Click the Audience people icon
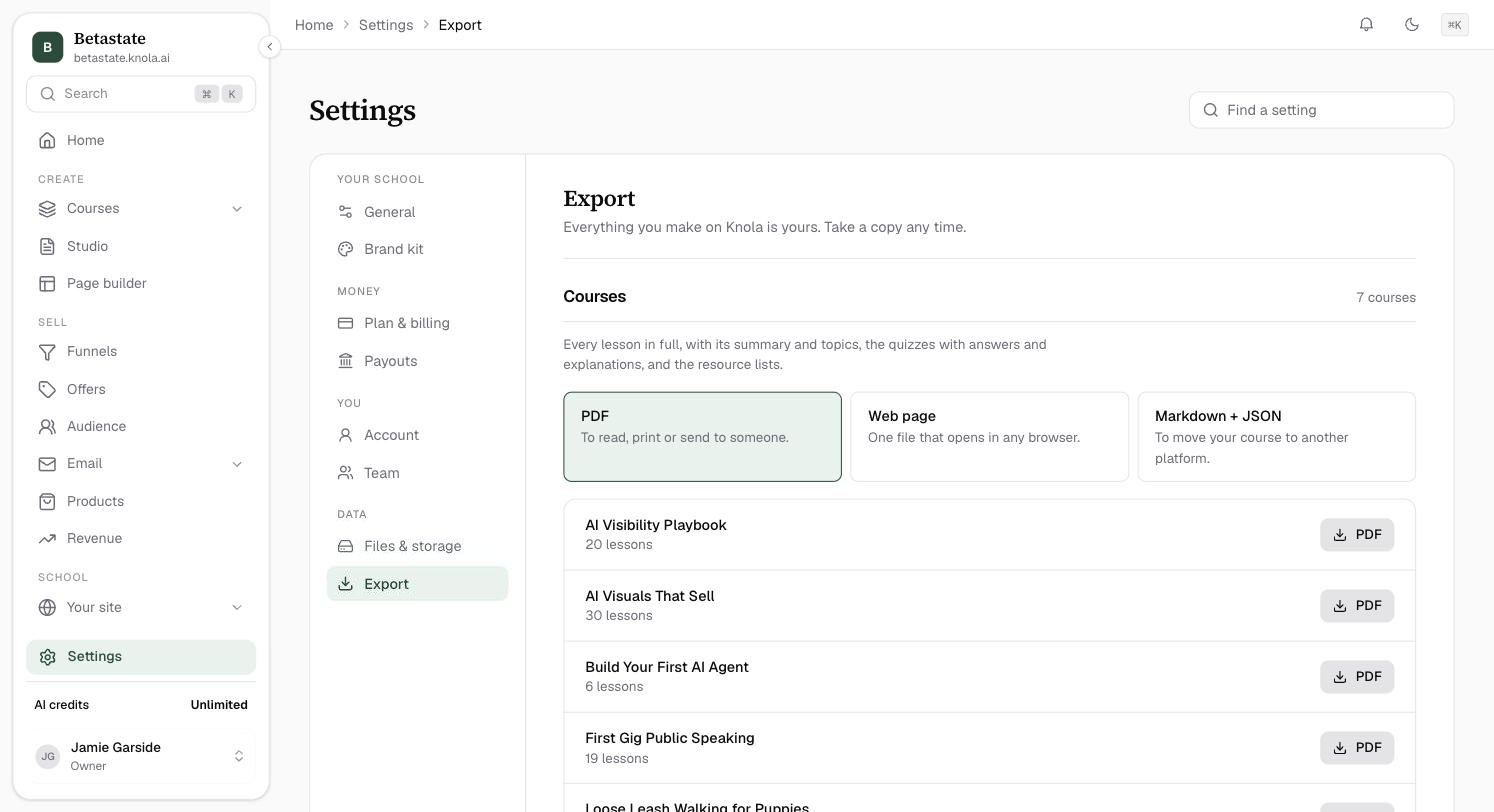1494x812 pixels. pos(47,426)
